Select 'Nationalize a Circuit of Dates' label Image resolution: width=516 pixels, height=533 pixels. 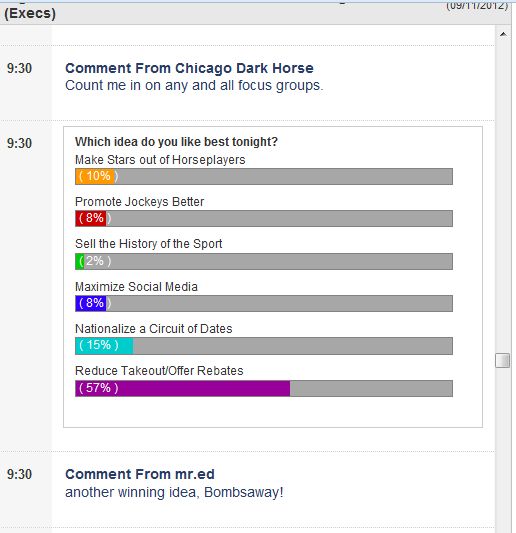click(154, 329)
